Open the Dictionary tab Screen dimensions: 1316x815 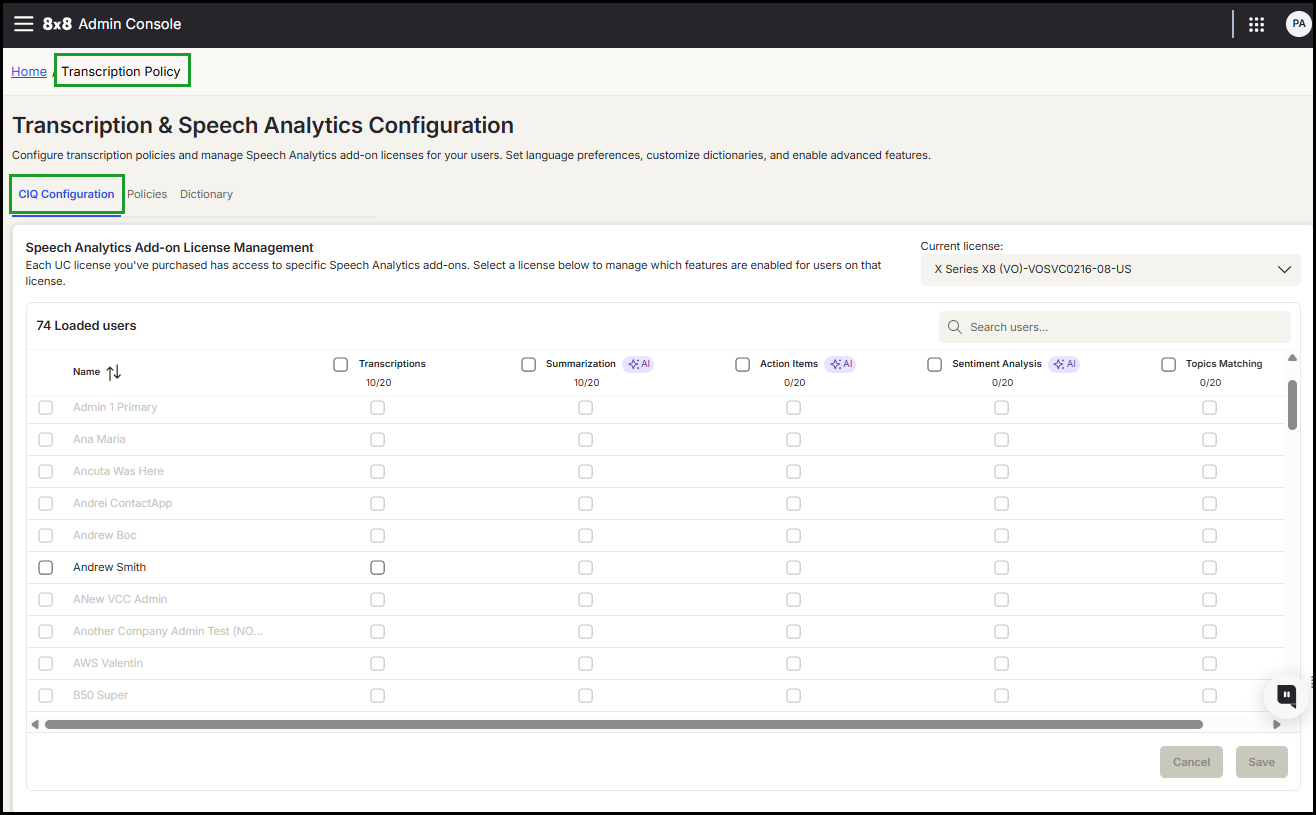pos(206,194)
